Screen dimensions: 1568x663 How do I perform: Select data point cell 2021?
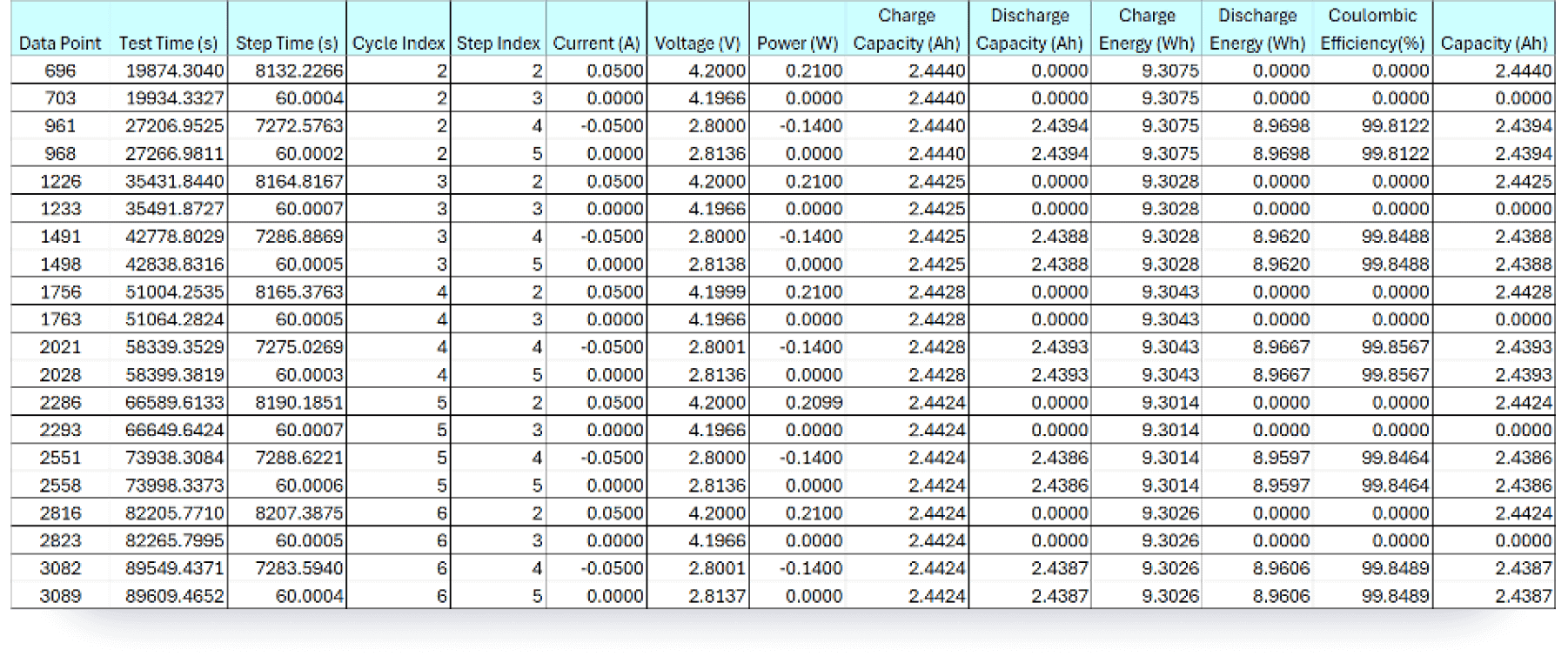[60, 347]
